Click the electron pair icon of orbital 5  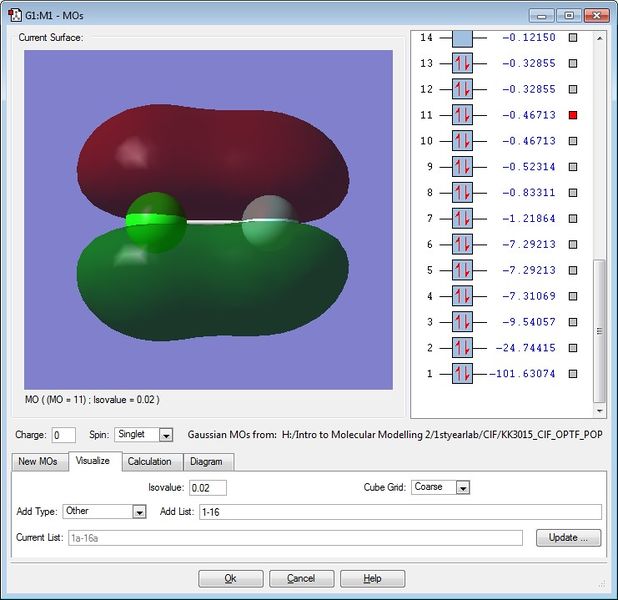point(462,271)
